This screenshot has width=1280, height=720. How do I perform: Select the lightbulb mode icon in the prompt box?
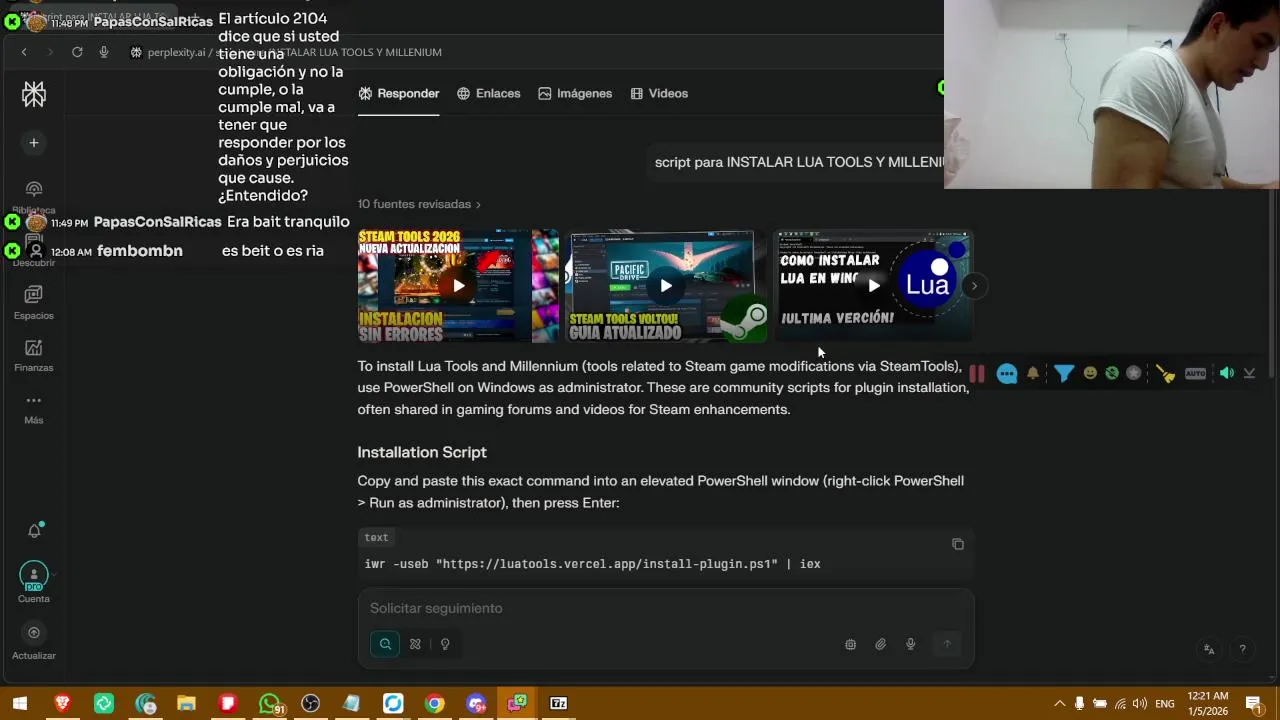(445, 644)
